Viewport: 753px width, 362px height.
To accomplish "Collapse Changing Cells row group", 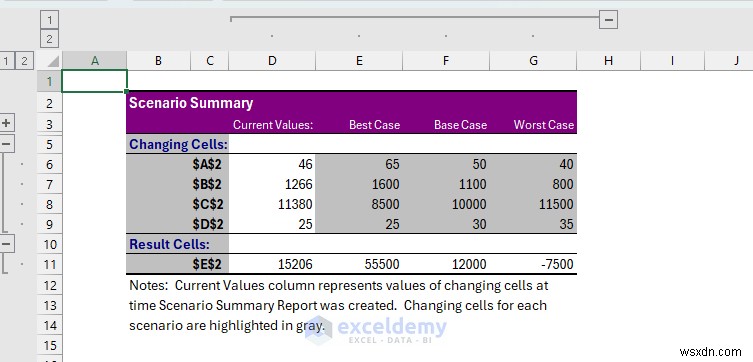I will (x=6, y=144).
